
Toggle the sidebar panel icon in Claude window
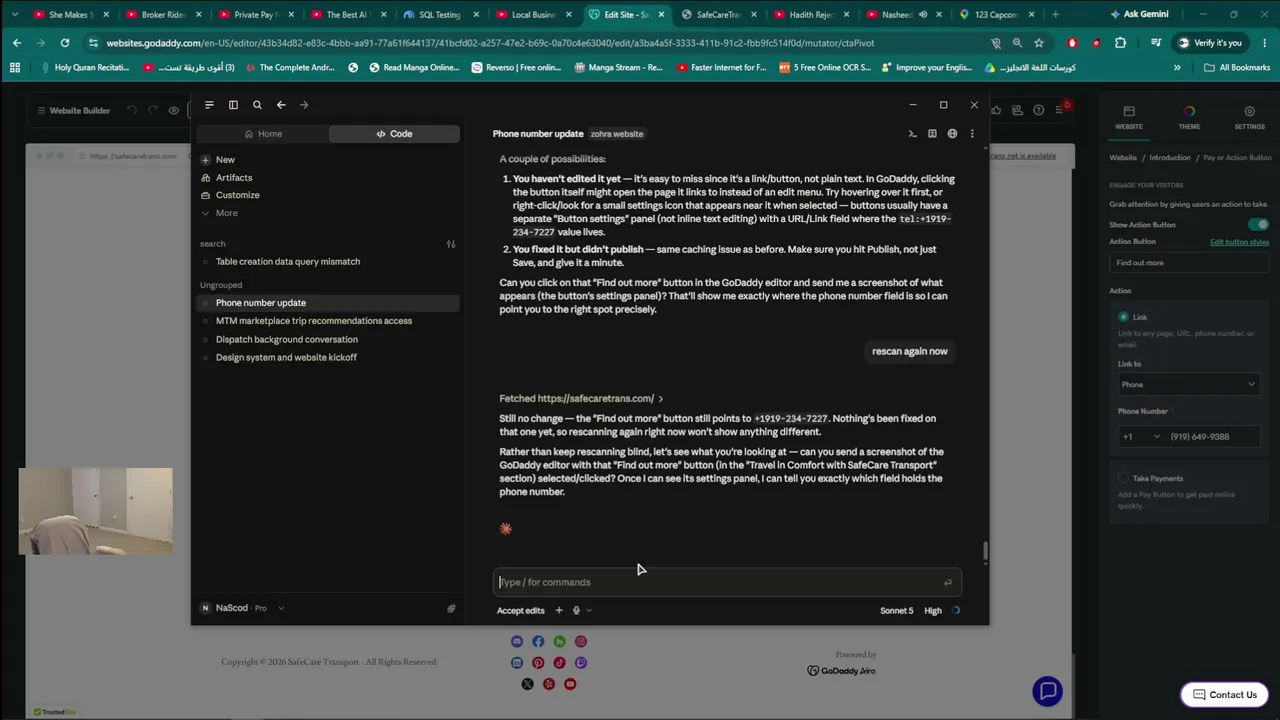pyautogui.click(x=233, y=105)
